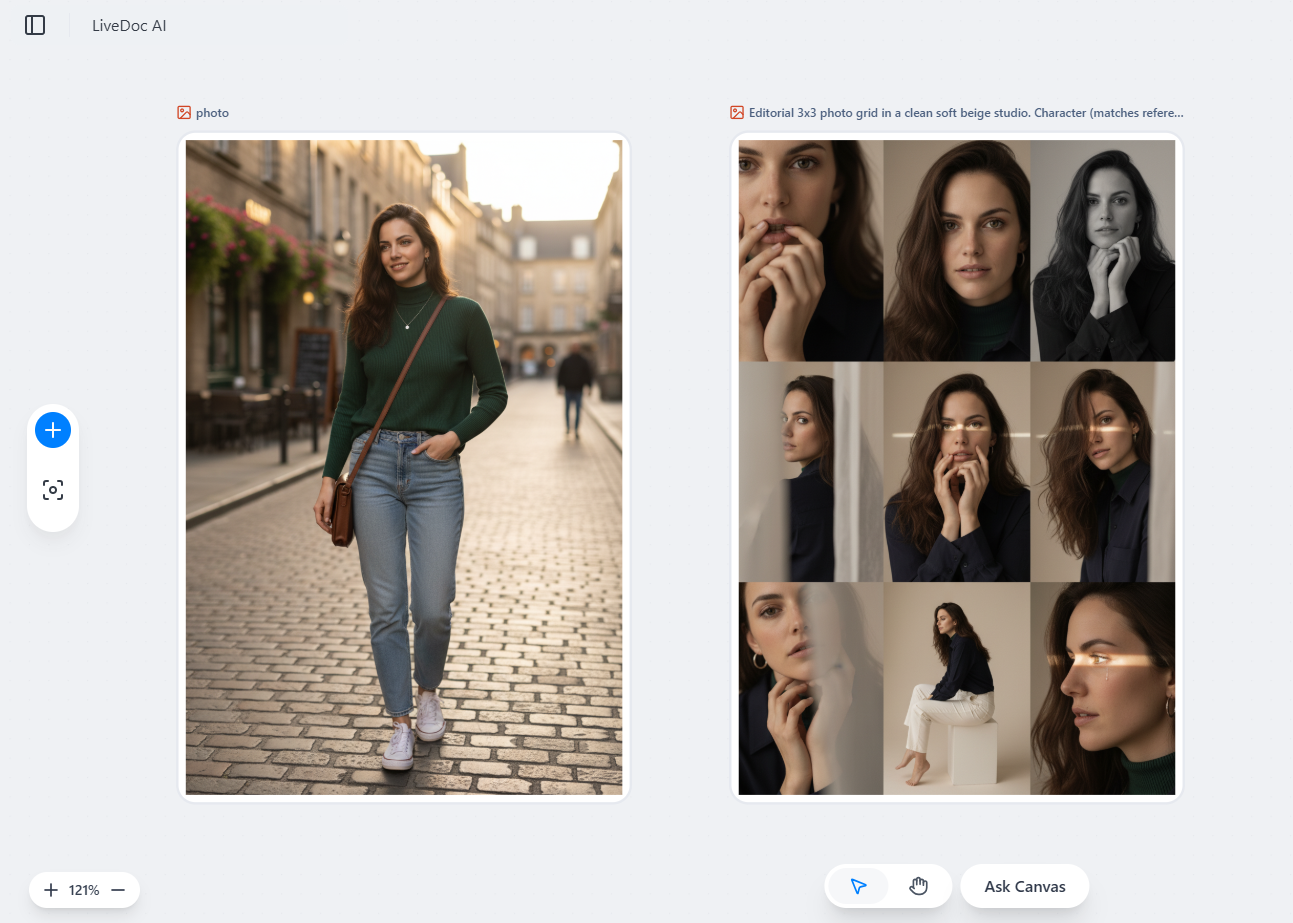Toggle the sidebar panel icon top-left
This screenshot has width=1293, height=923.
35,25
